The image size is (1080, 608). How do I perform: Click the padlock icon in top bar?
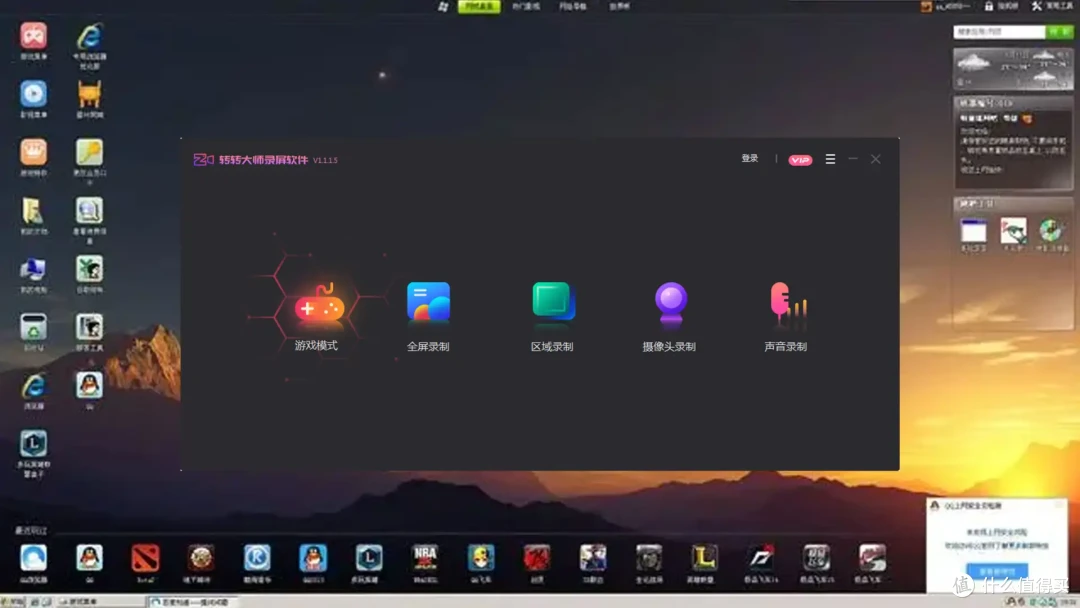pos(988,6)
